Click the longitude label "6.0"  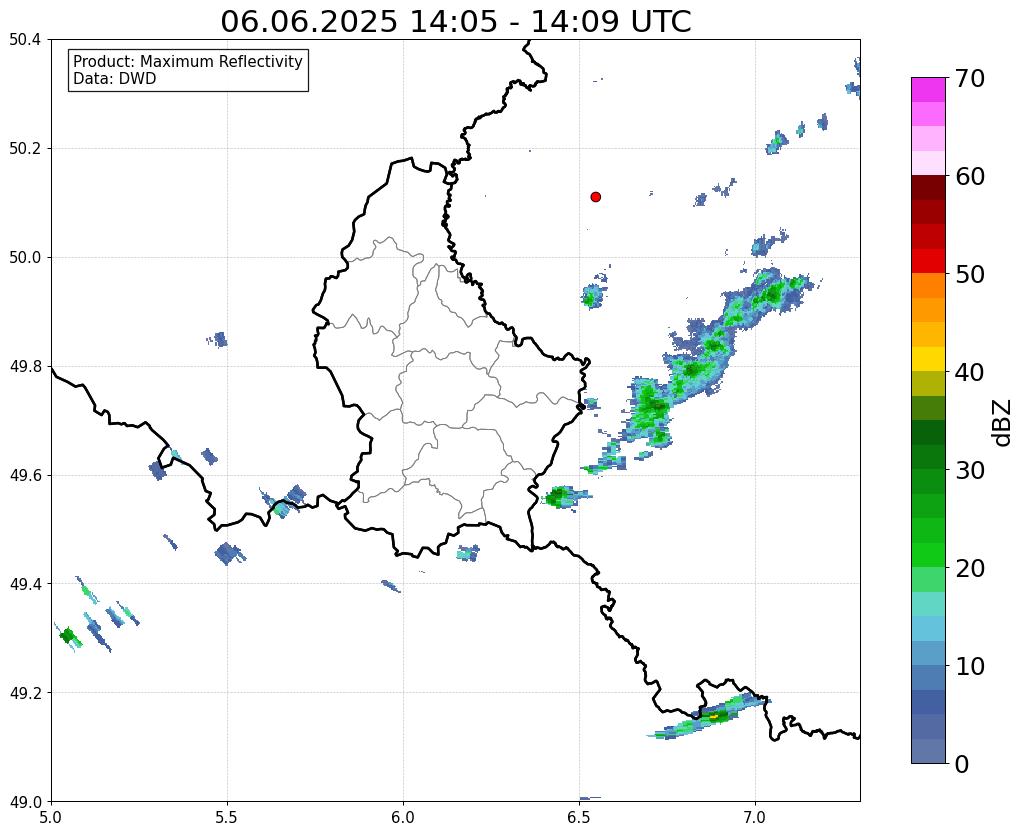[403, 817]
